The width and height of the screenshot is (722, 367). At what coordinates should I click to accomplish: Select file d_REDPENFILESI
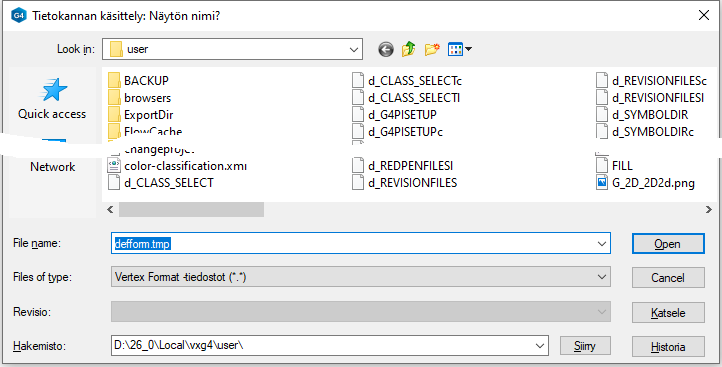click(403, 165)
